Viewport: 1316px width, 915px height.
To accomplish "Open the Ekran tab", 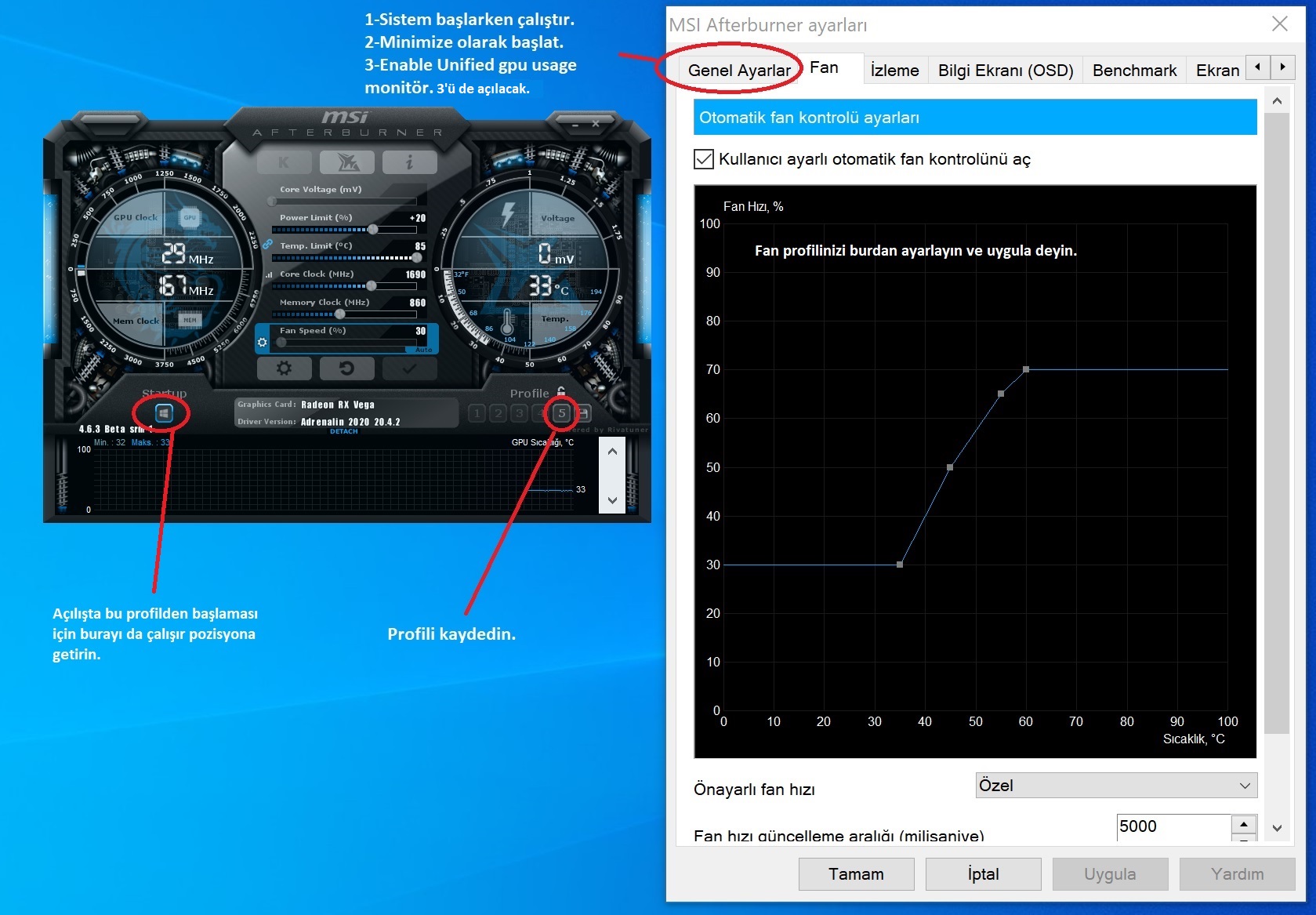I will 1217,71.
